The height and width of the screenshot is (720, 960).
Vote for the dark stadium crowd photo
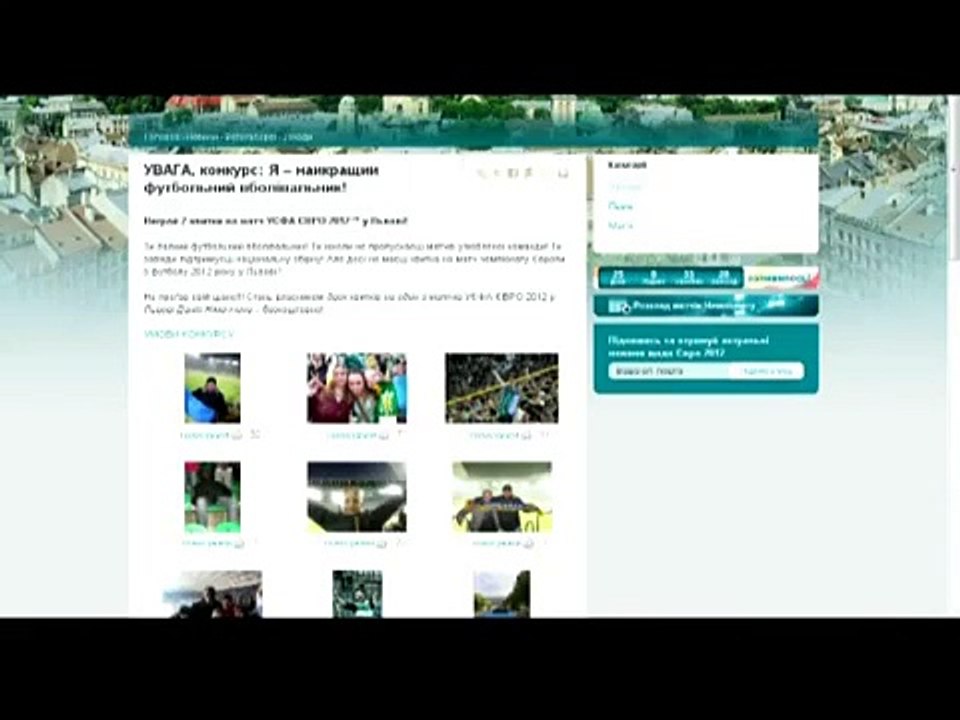click(501, 435)
